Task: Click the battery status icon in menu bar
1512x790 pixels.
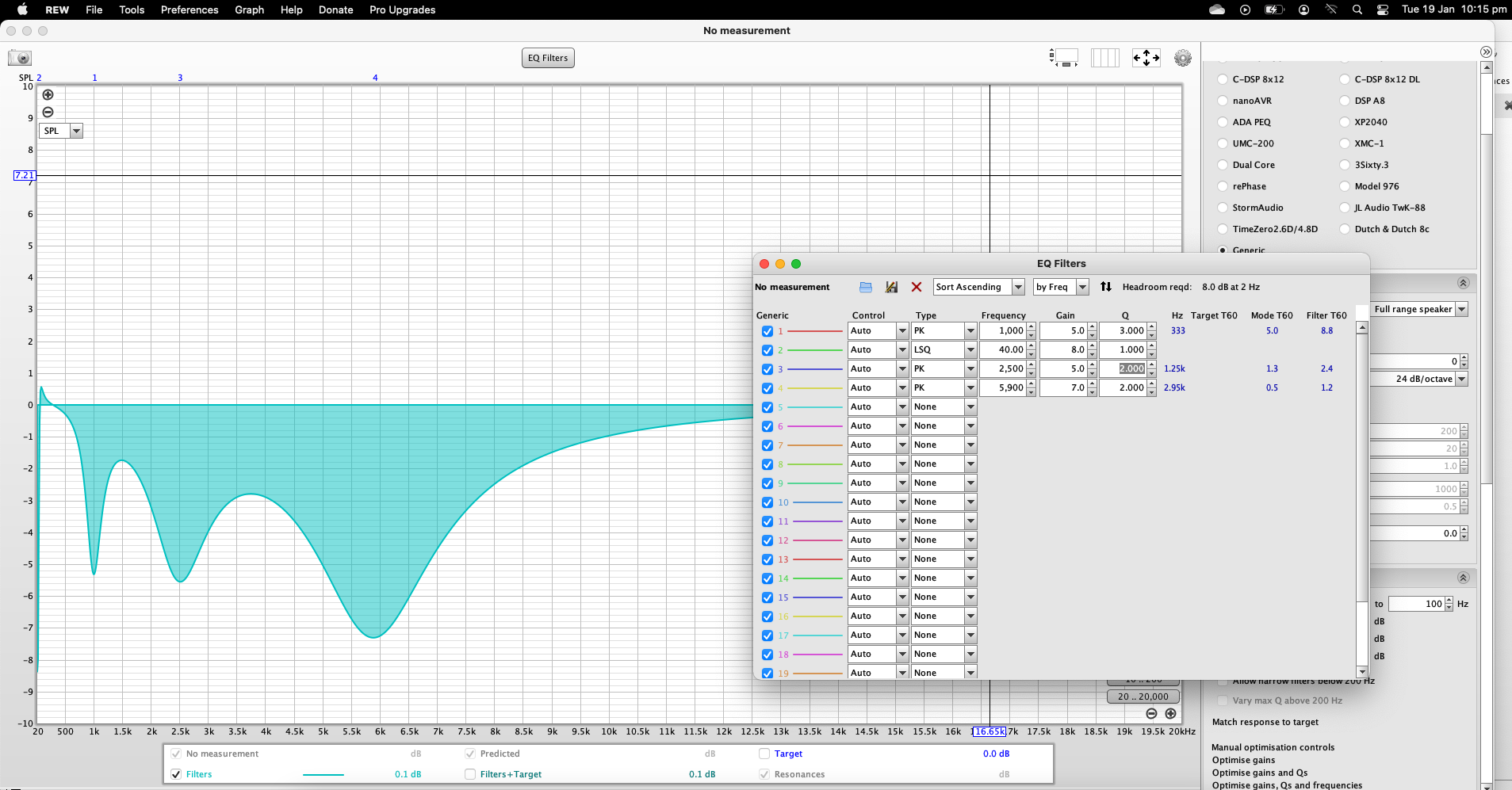Action: (x=1273, y=10)
